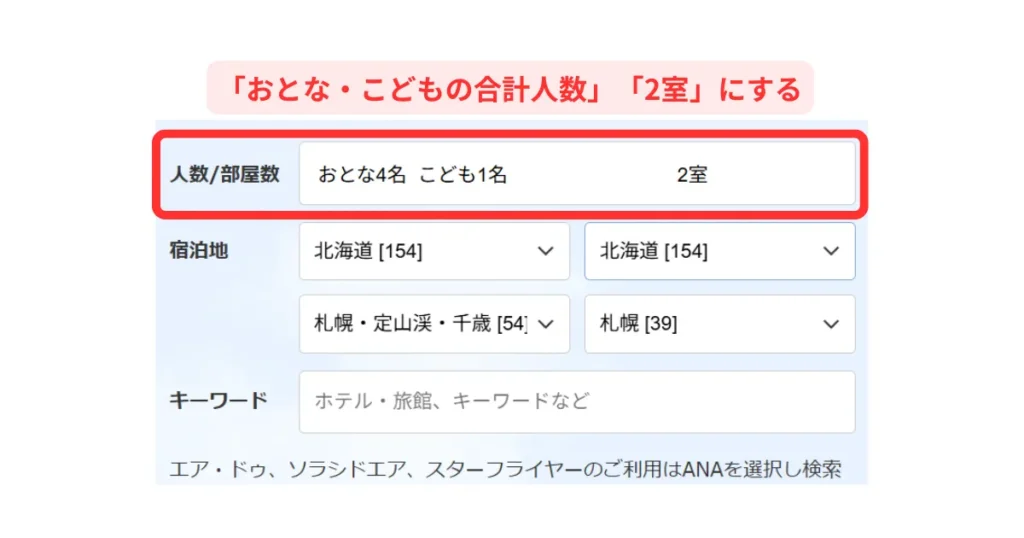Viewport: 1024px width, 538px height.
Task: Click the おとな4名 adult count text
Action: point(362,175)
